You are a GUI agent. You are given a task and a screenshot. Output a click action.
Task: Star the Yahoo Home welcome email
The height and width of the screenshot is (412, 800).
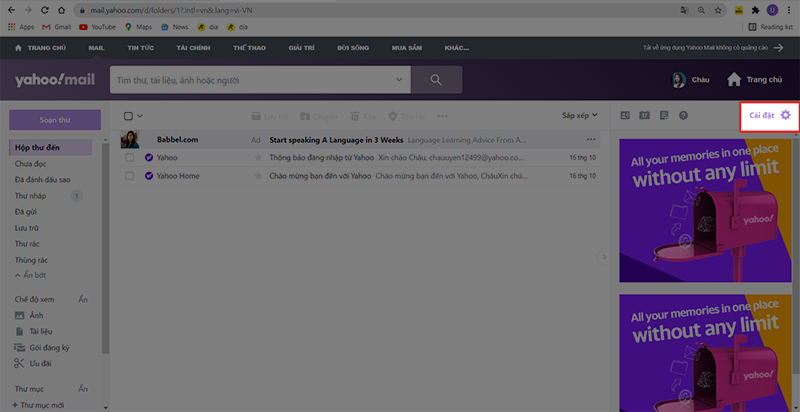click(x=258, y=176)
